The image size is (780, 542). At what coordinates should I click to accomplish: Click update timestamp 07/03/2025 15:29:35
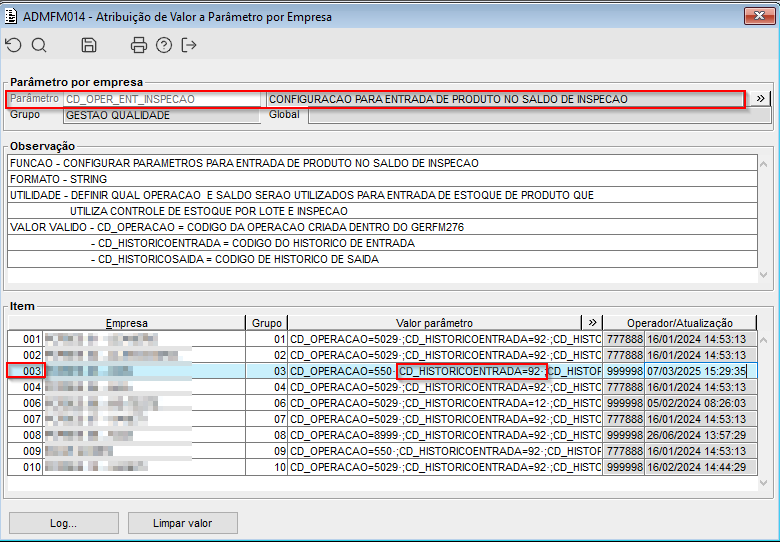tap(700, 371)
